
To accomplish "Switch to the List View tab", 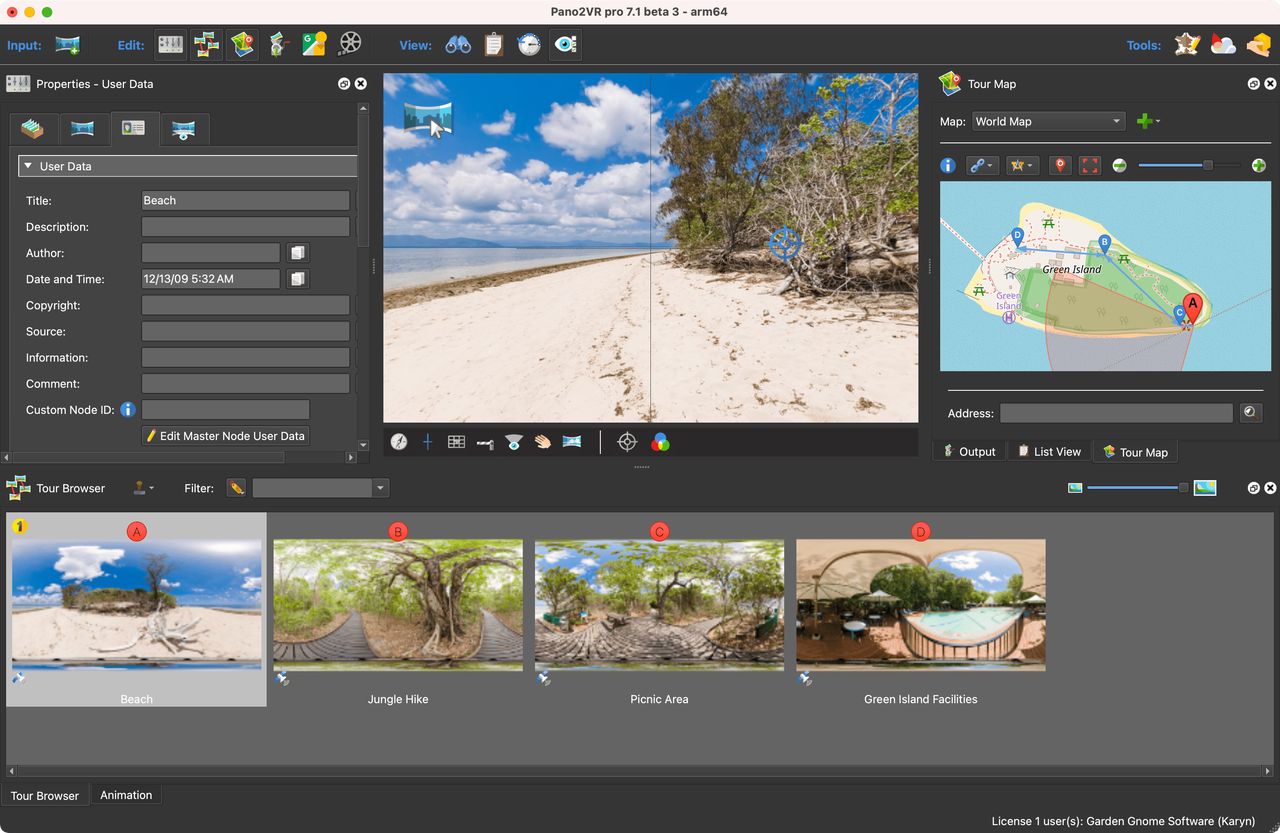I will point(1048,451).
